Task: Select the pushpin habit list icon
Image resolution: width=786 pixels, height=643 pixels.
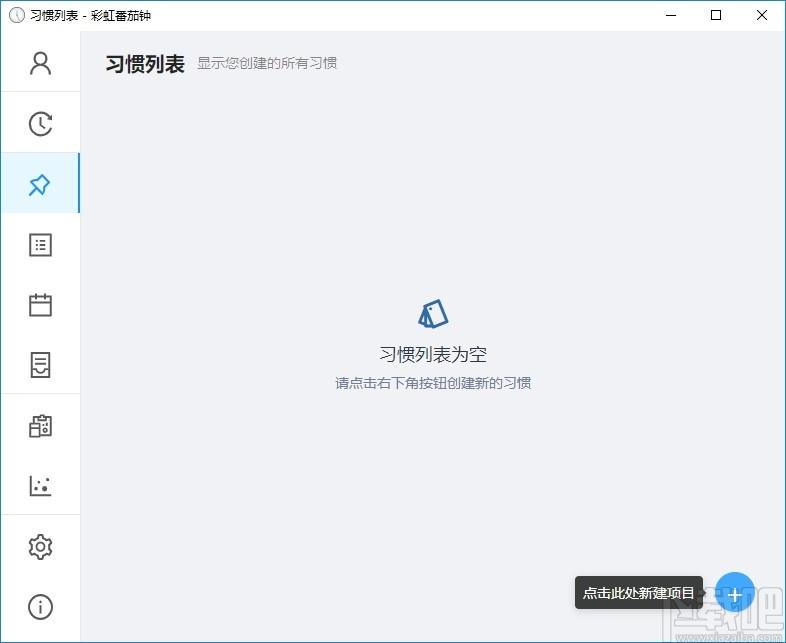Action: coord(40,184)
